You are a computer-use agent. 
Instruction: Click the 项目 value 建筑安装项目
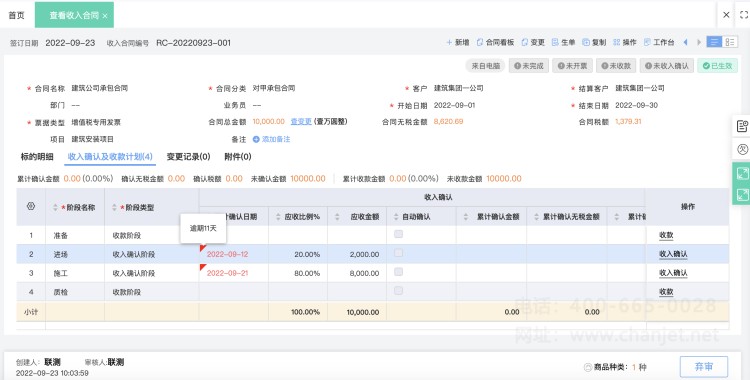[92, 139]
